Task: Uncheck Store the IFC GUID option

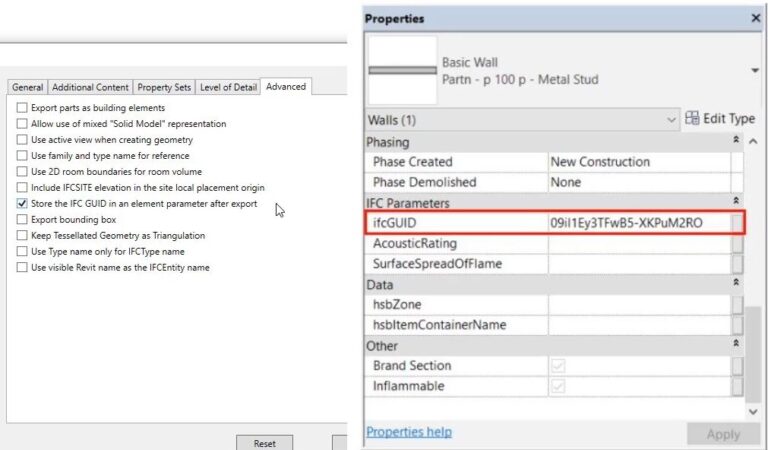Action: 22,203
